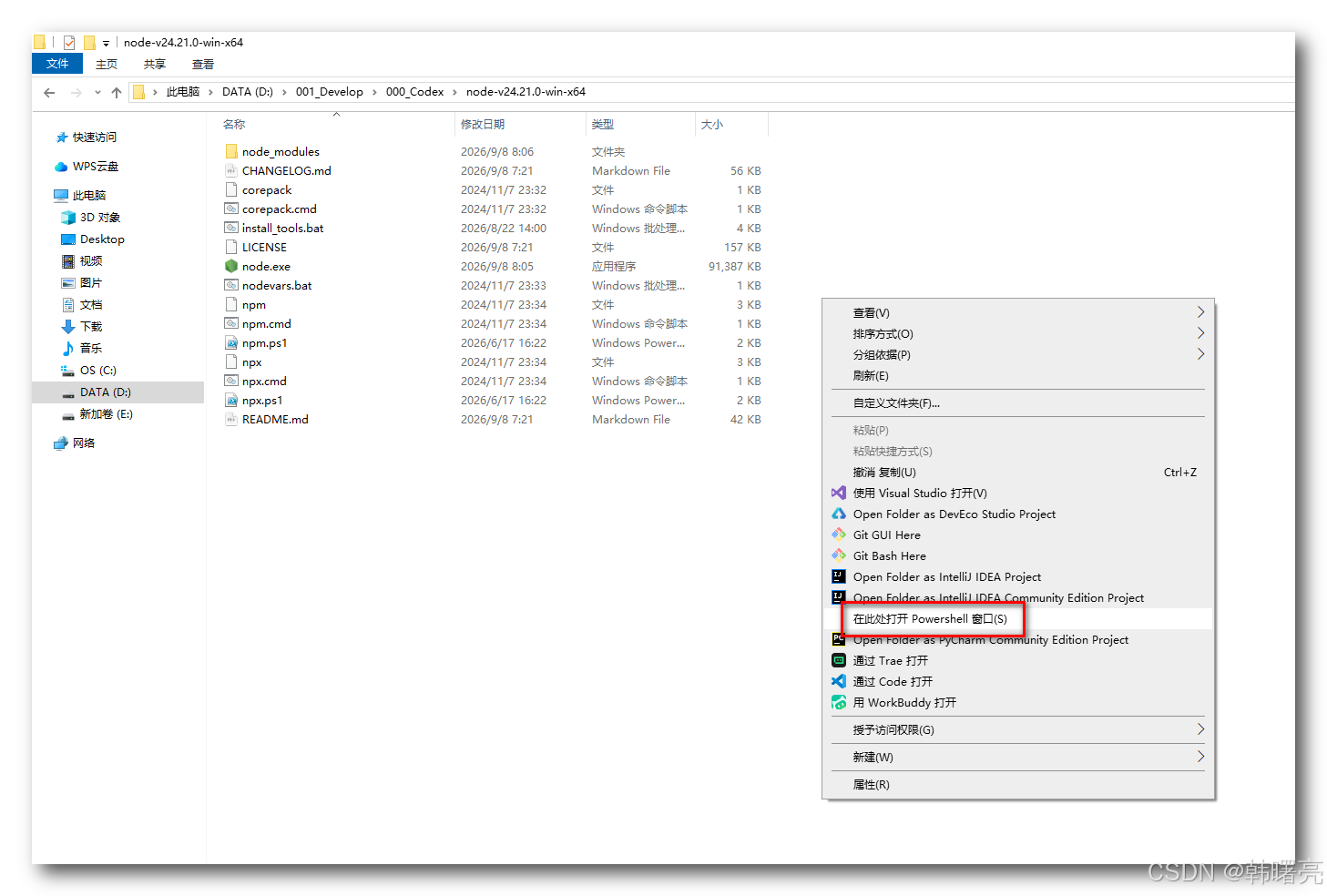Click the quick access properties checkmark icon
Image resolution: width=1327 pixels, height=896 pixels.
(x=69, y=42)
